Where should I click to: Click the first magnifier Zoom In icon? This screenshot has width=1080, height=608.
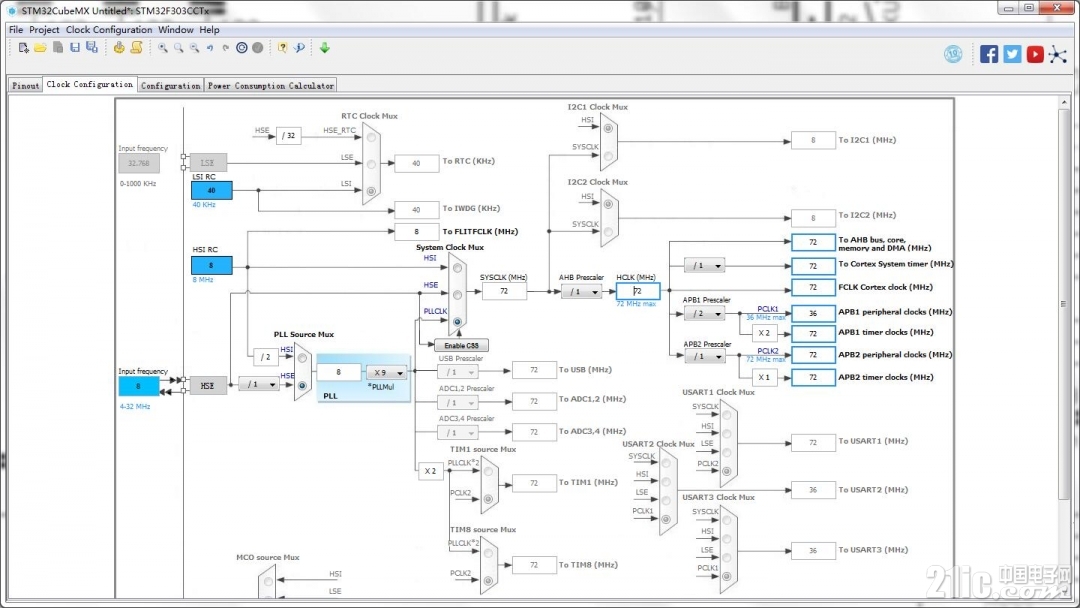163,48
